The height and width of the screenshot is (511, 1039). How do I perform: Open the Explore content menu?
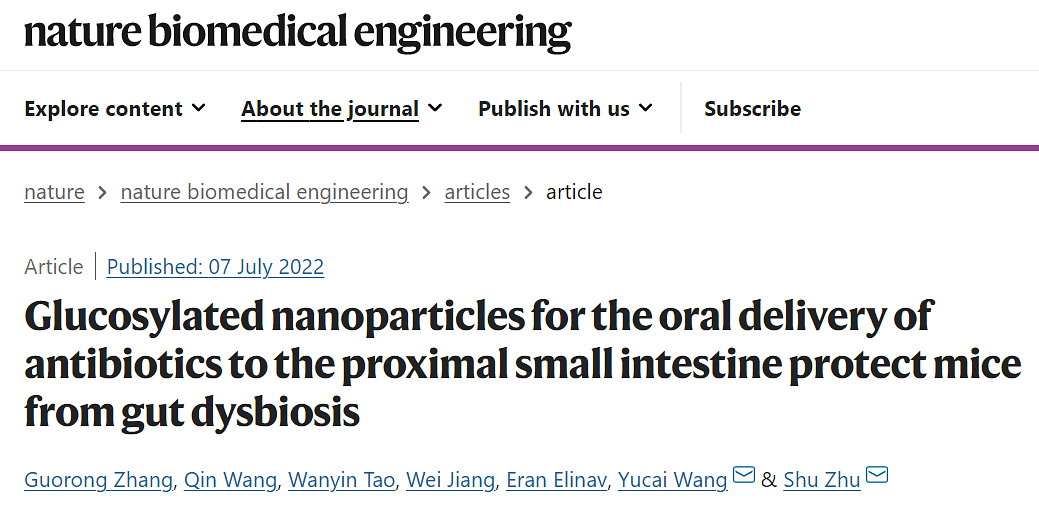point(103,109)
